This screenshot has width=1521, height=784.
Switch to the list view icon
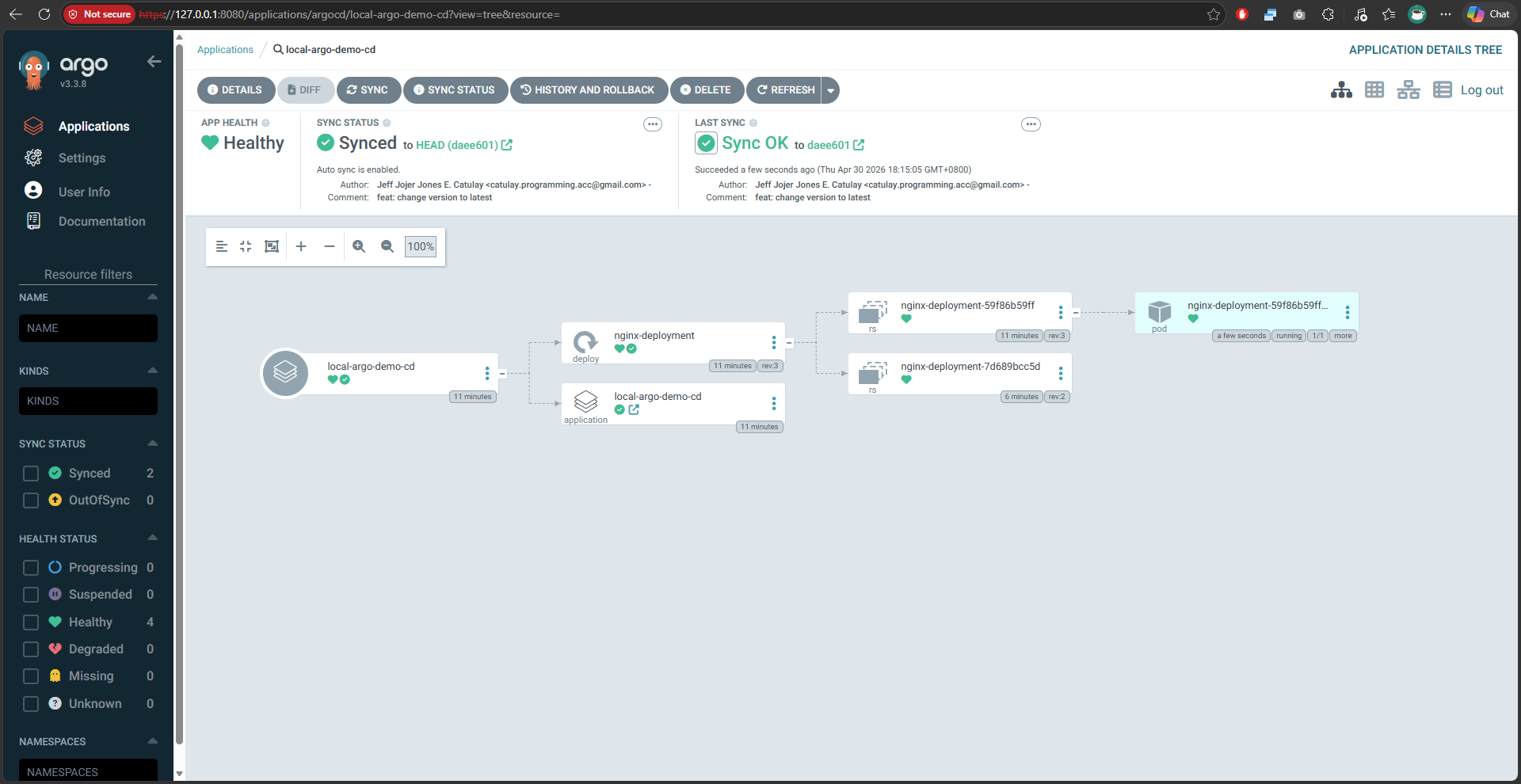click(1443, 89)
